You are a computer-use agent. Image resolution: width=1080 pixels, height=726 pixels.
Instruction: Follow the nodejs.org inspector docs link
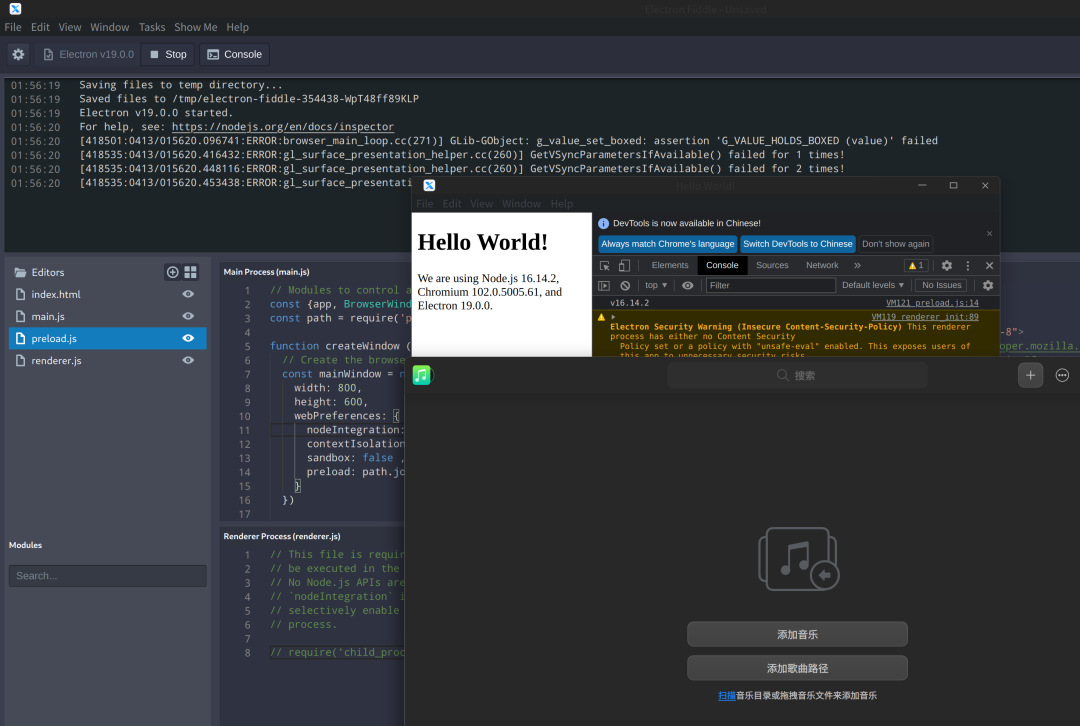click(282, 127)
